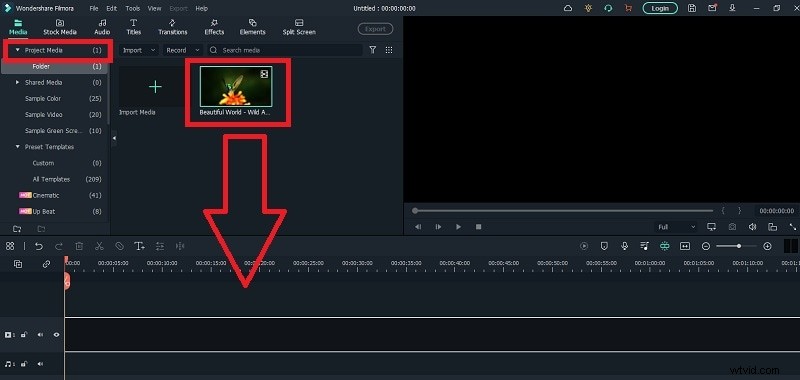Click the download icon in title bar
800x380 pixels.
733,8
